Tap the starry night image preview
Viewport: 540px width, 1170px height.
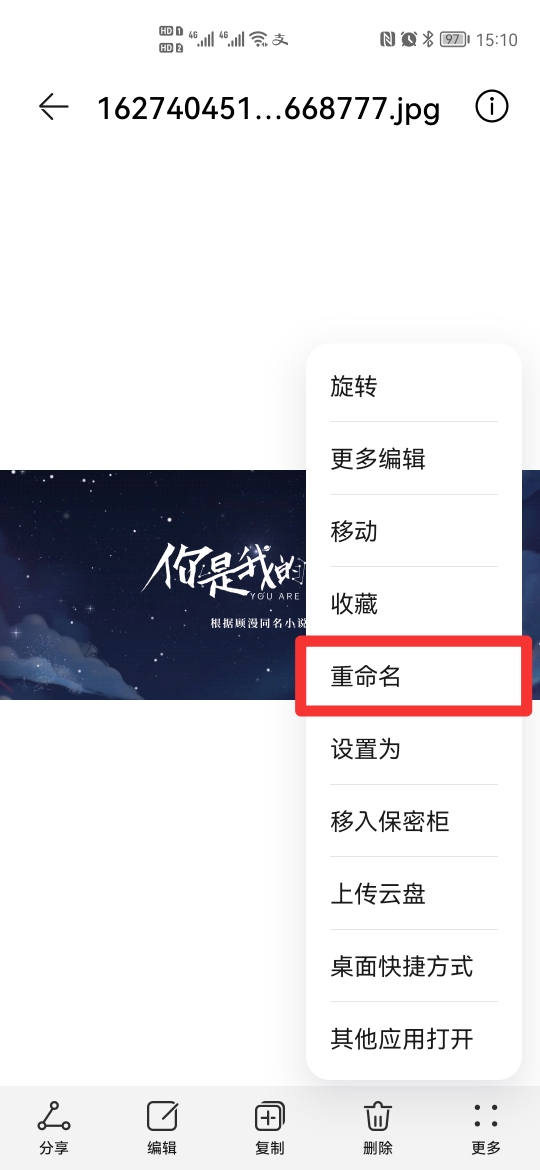pyautogui.click(x=153, y=584)
